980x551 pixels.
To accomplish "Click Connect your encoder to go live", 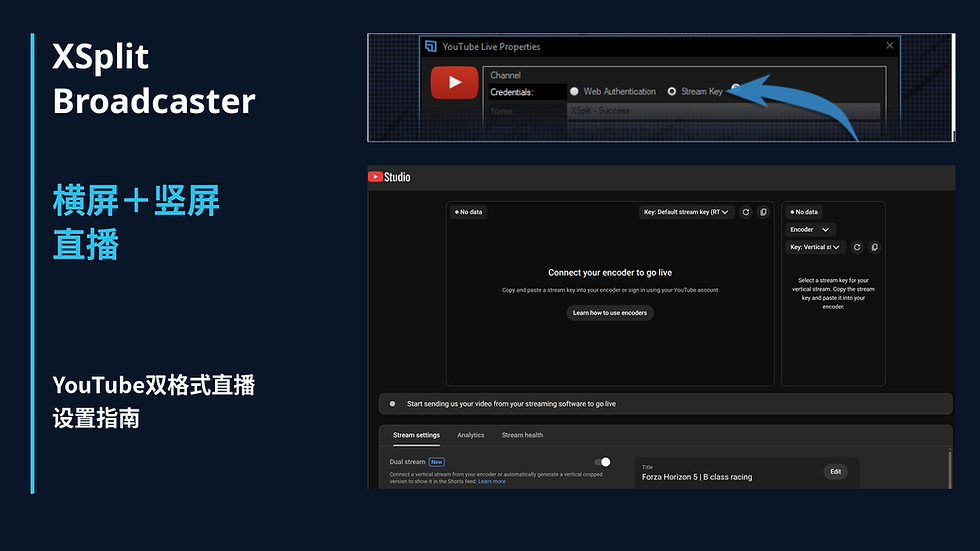I will click(610, 272).
